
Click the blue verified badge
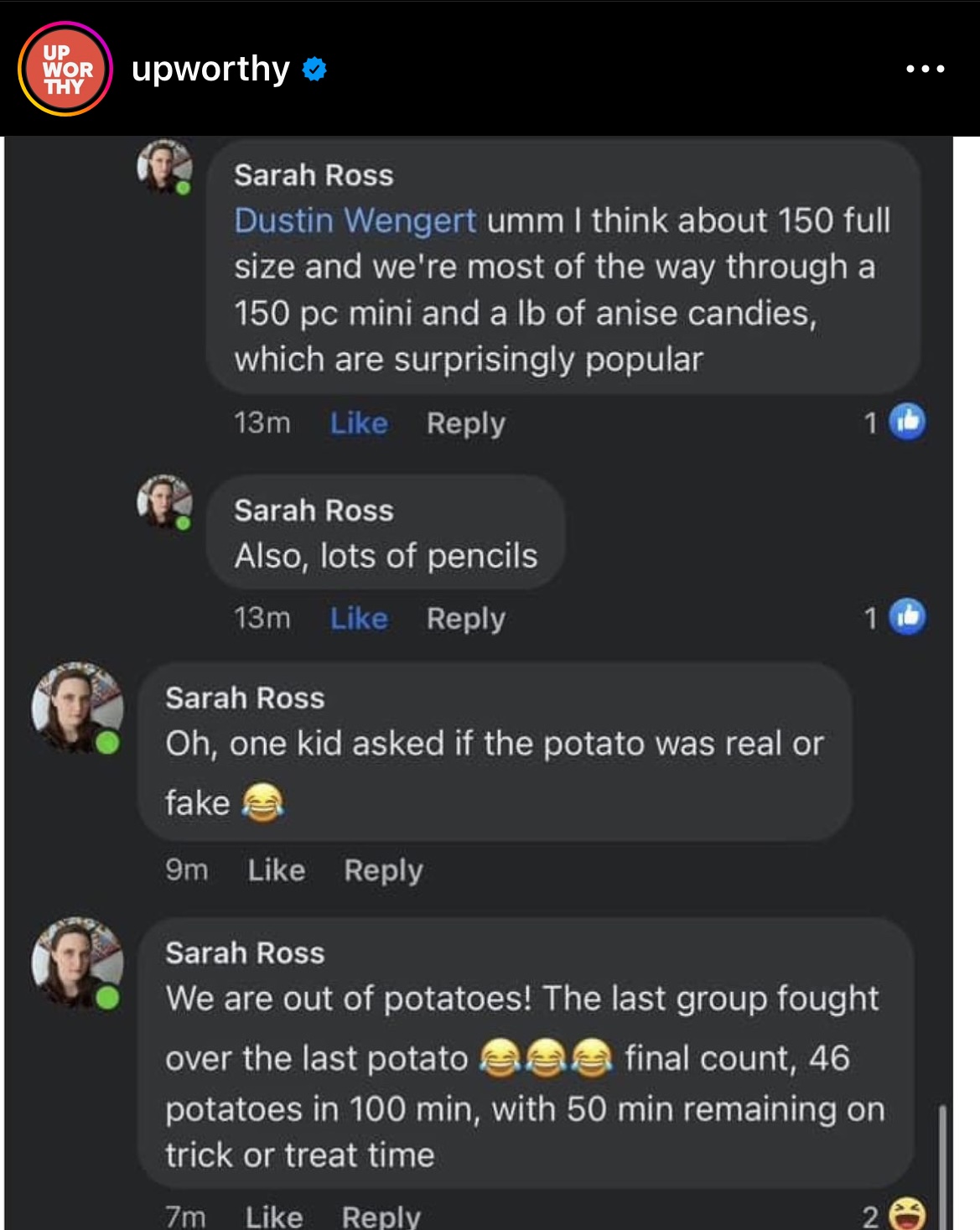314,69
